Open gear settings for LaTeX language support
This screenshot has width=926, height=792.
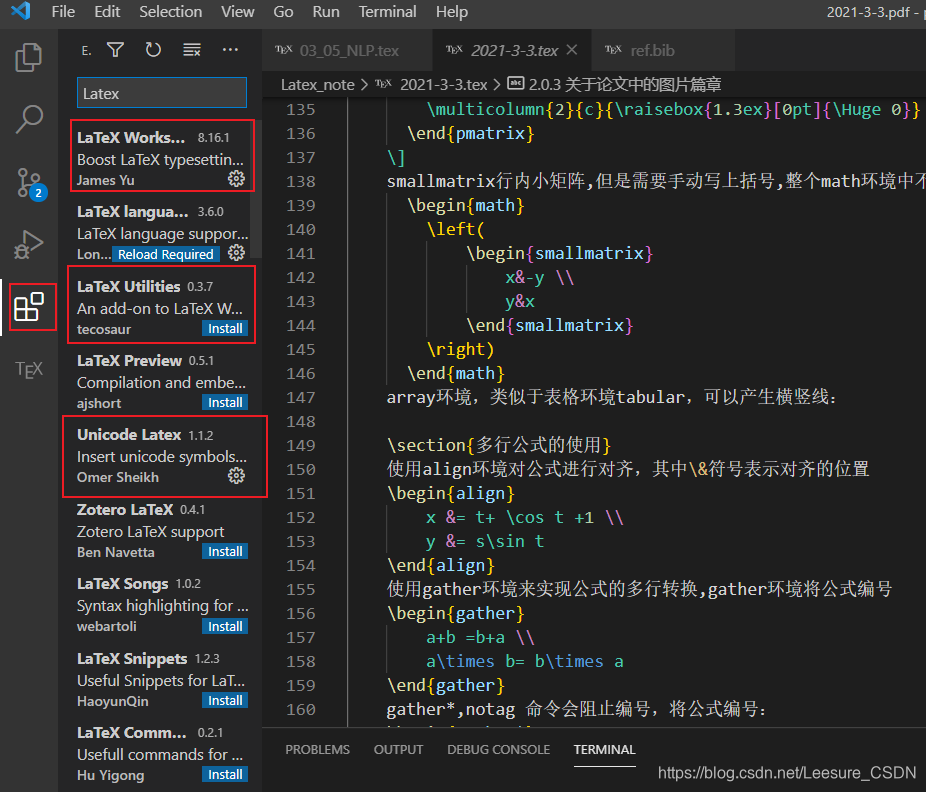(236, 253)
